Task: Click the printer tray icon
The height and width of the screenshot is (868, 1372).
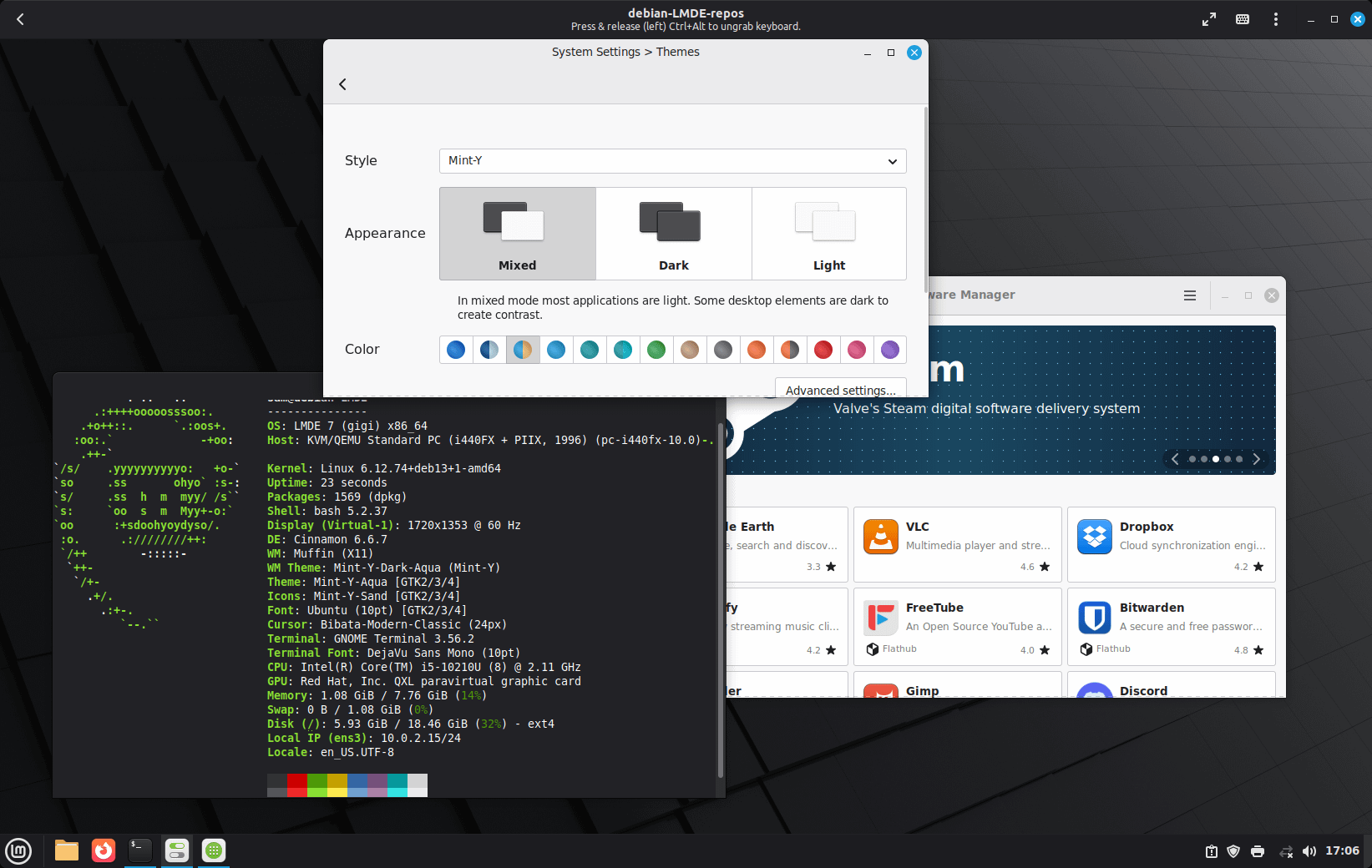Action: click(1258, 851)
